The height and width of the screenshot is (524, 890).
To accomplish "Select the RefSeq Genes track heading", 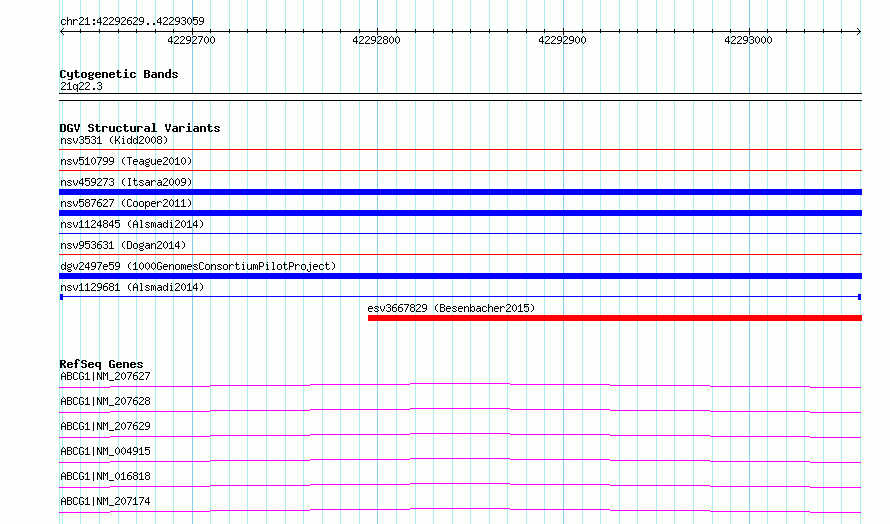I will point(101,364).
